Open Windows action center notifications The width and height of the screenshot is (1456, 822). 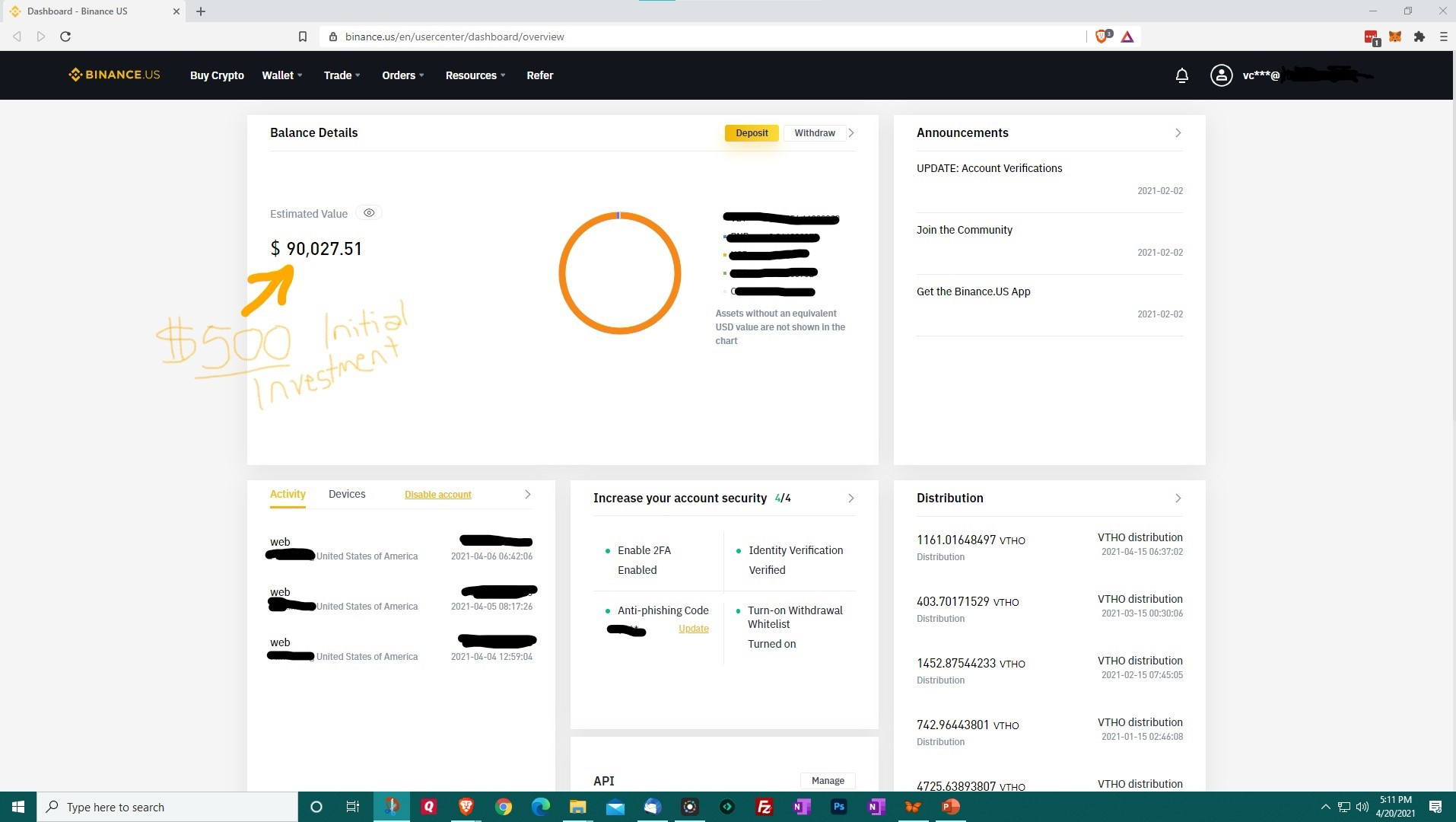[x=1435, y=807]
